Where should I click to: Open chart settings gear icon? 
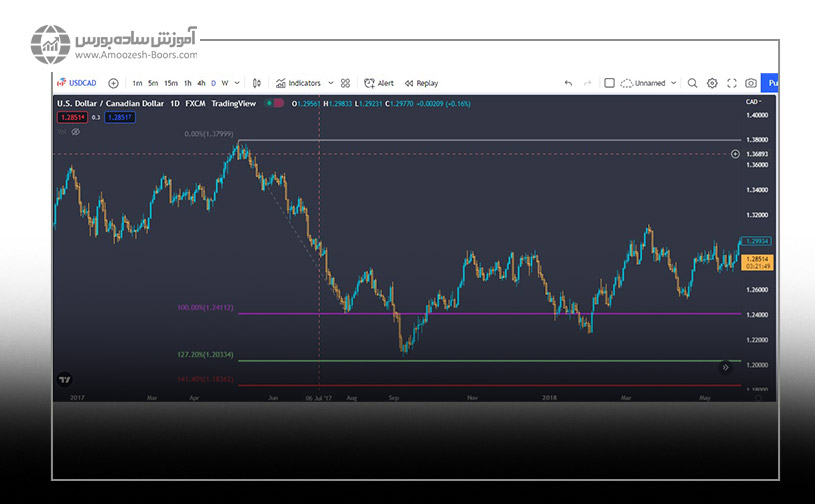tap(712, 84)
